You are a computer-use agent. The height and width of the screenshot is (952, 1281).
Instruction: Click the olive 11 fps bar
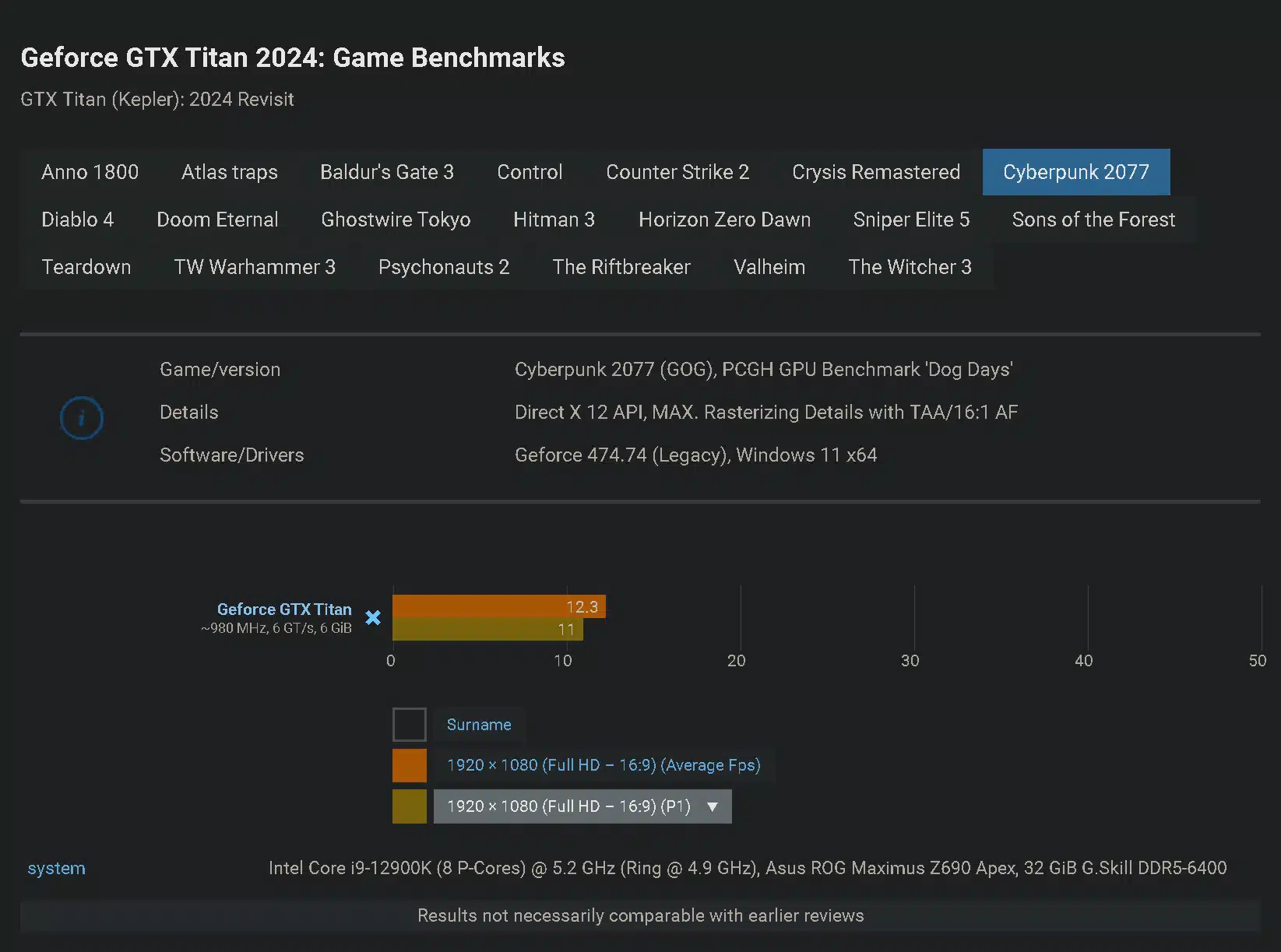point(487,629)
